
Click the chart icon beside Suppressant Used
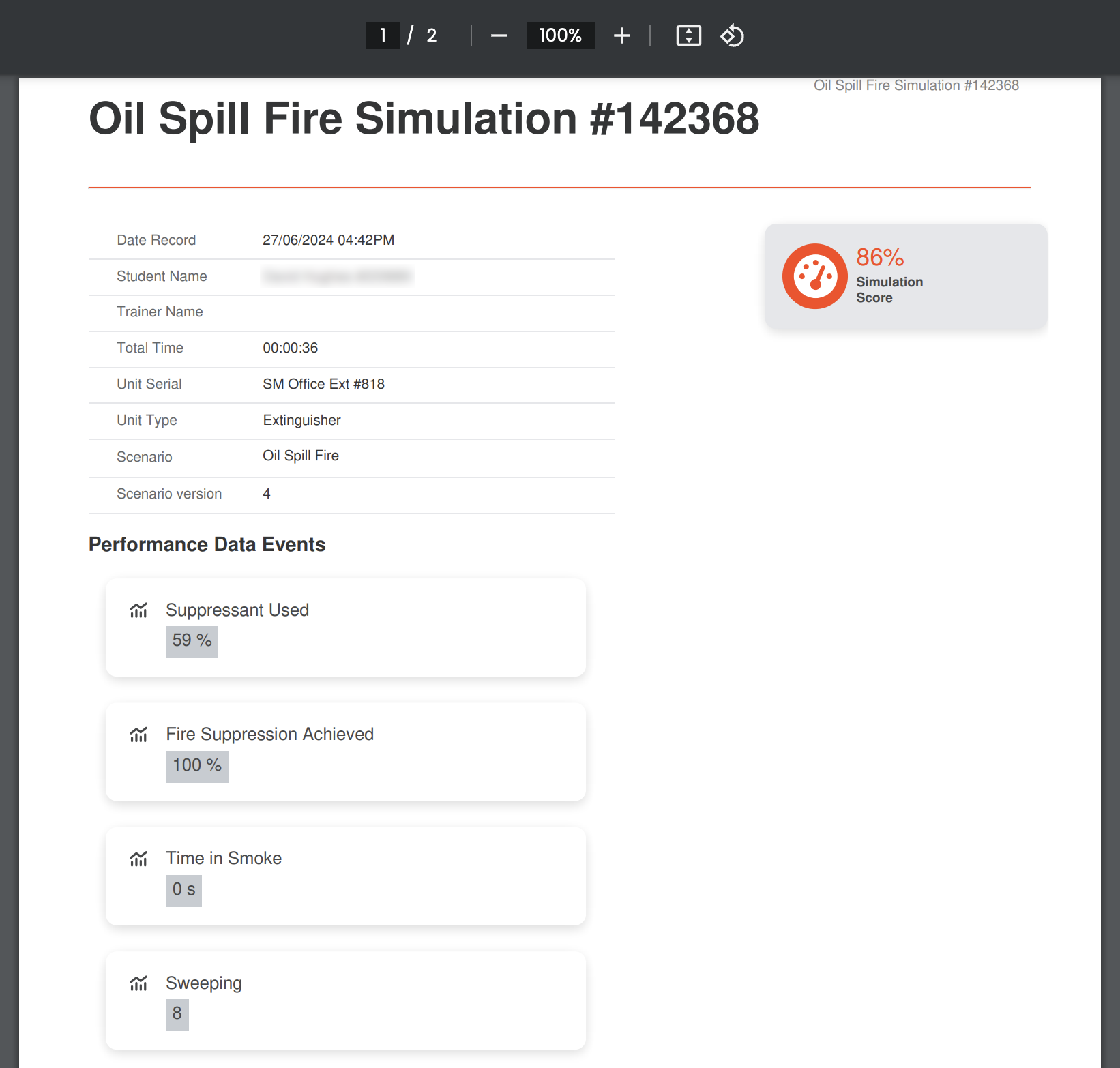click(x=138, y=610)
